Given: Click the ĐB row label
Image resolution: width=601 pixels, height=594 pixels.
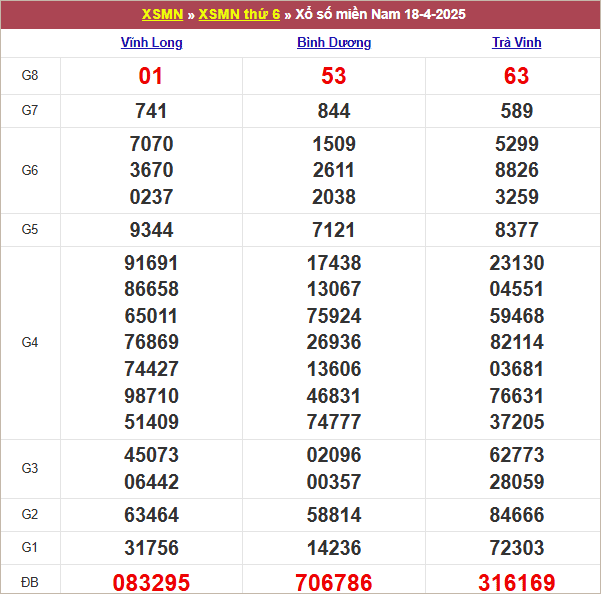Looking at the screenshot, I should click(30, 581).
